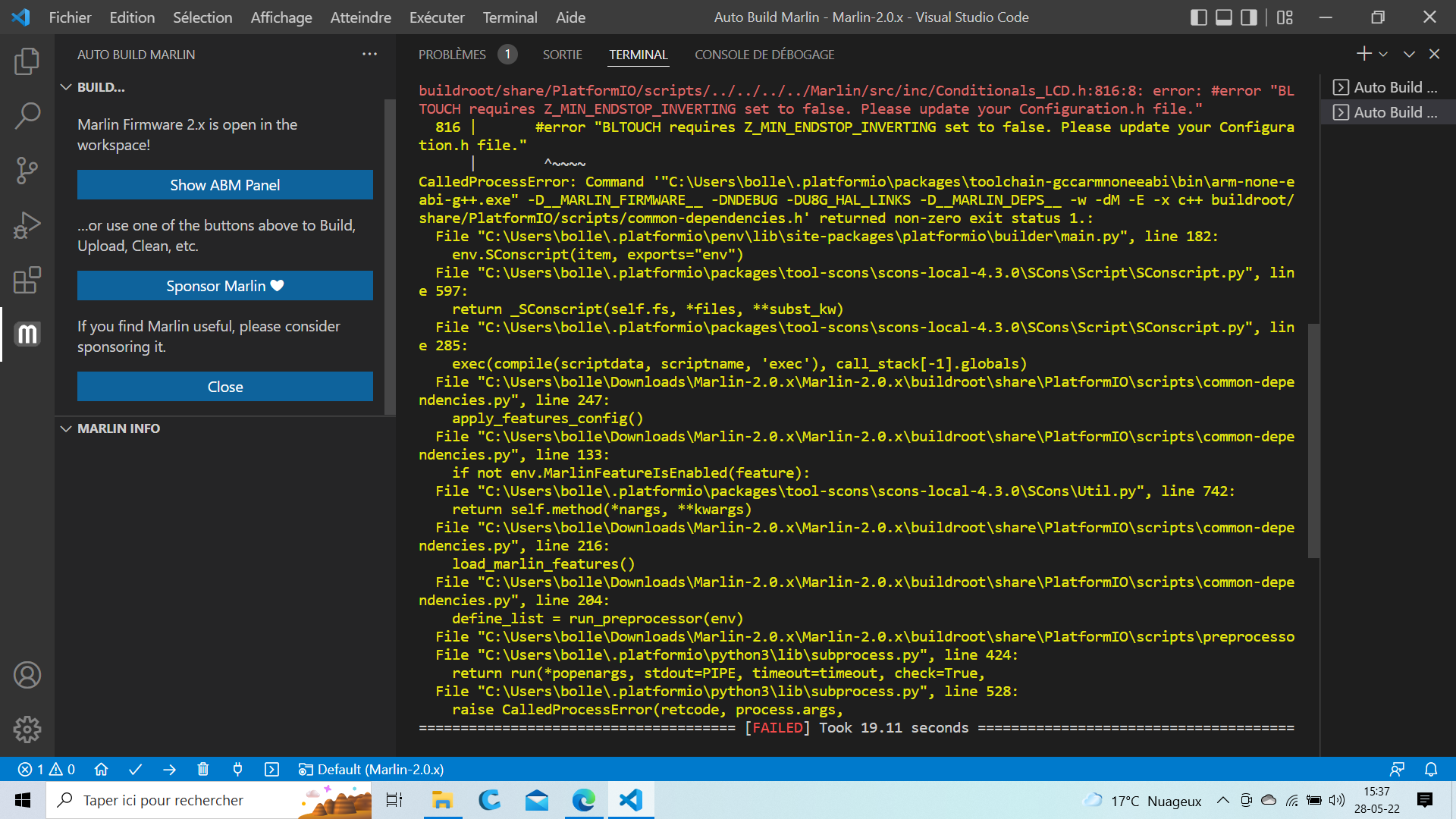The height and width of the screenshot is (819, 1456).
Task: Open the Extensions view icon
Action: click(x=27, y=280)
